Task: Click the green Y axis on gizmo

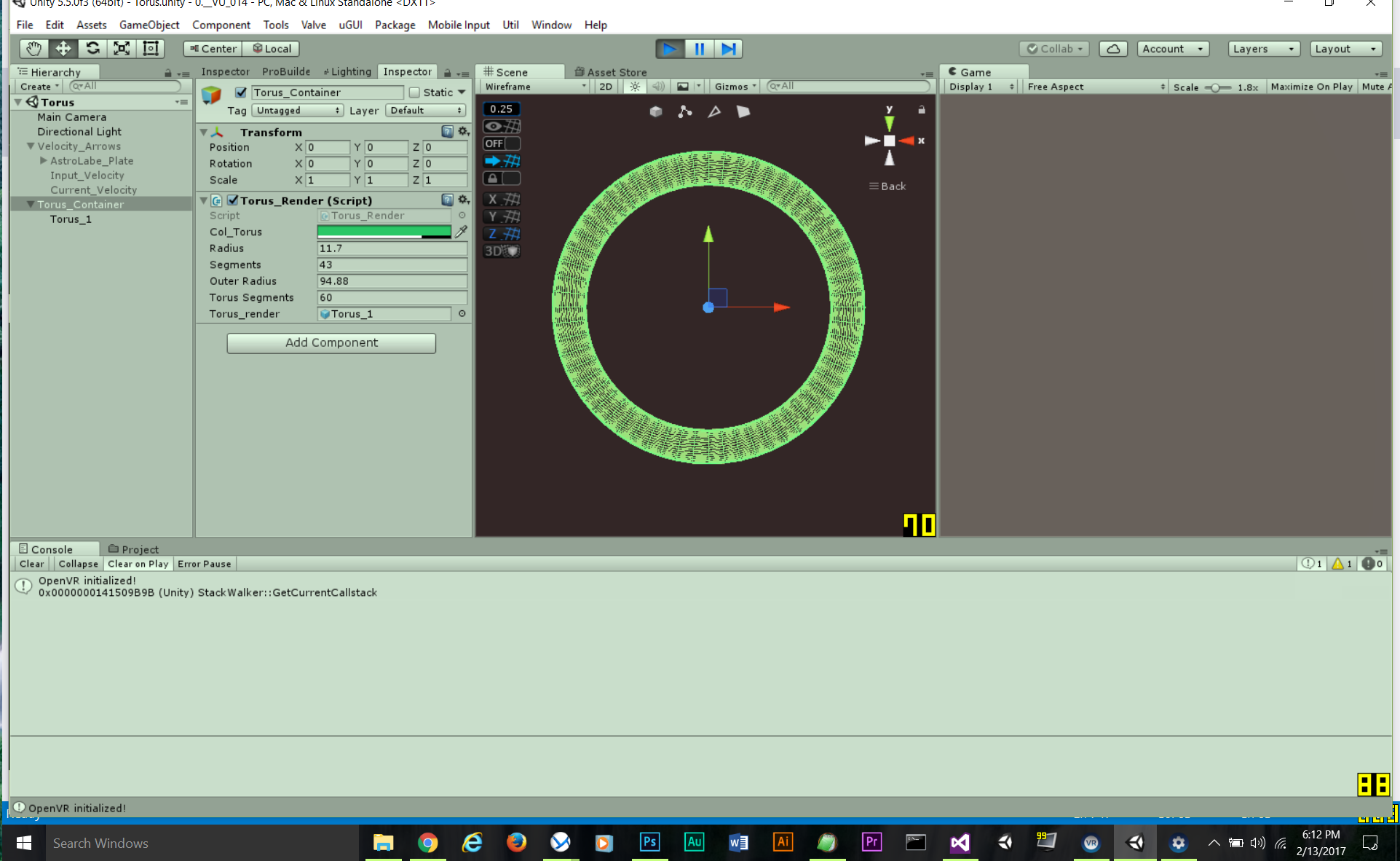Action: point(889,122)
